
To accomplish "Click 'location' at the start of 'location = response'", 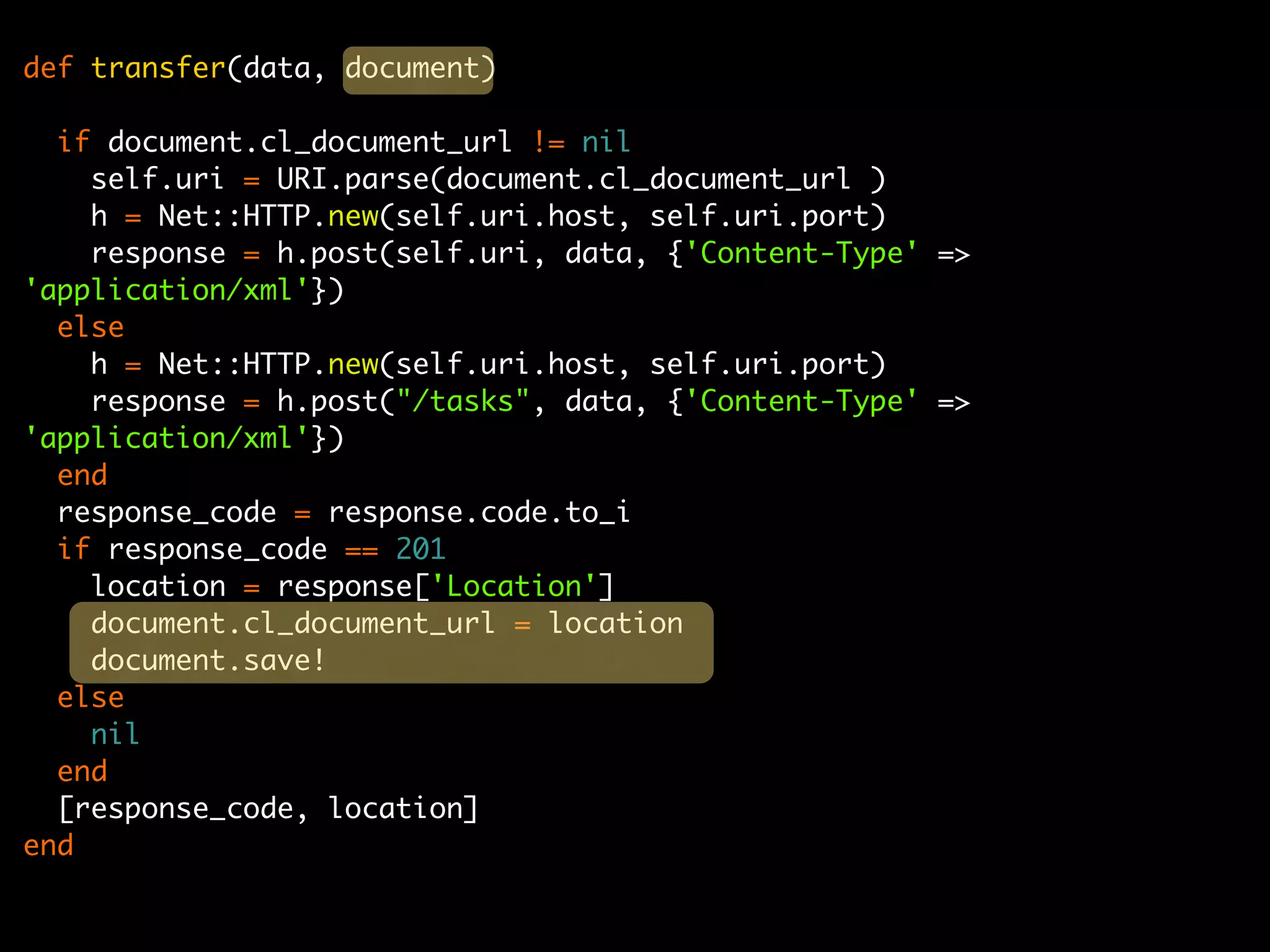I will point(158,586).
